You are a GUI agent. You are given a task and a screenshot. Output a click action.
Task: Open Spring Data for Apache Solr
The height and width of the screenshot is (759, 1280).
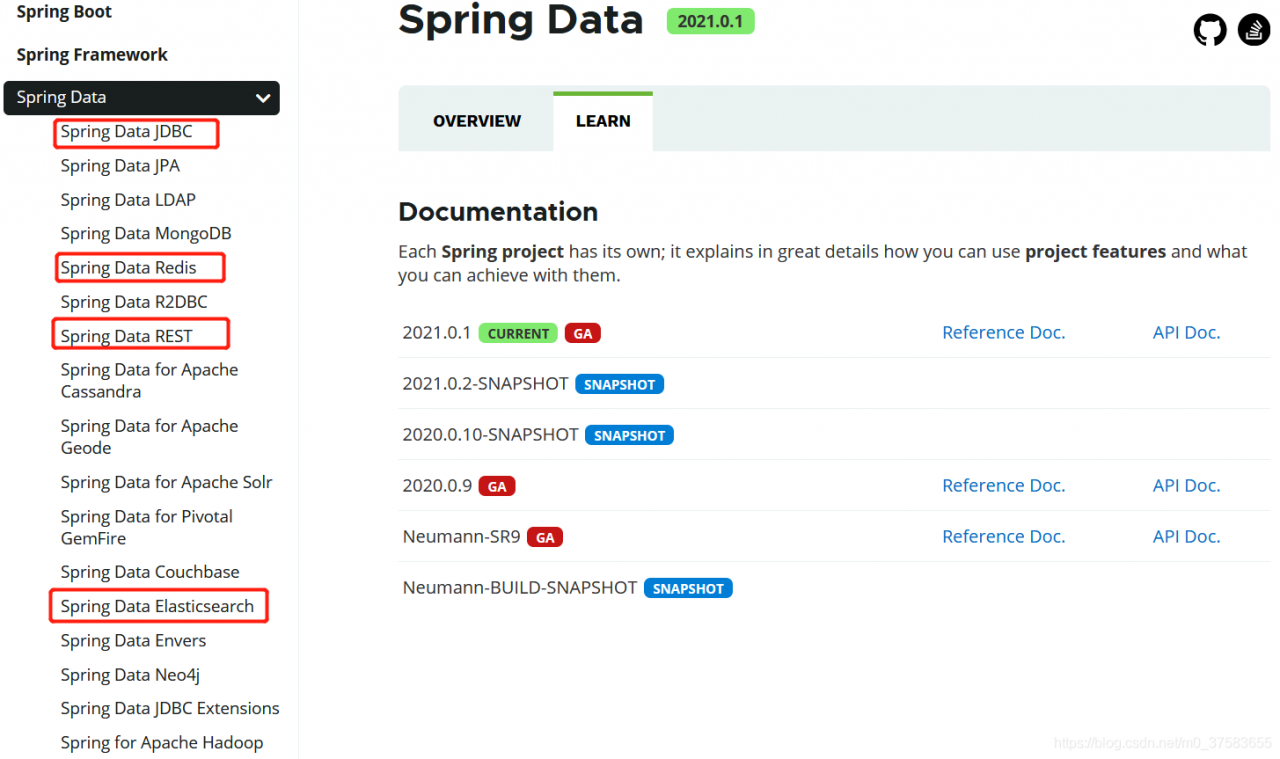166,483
